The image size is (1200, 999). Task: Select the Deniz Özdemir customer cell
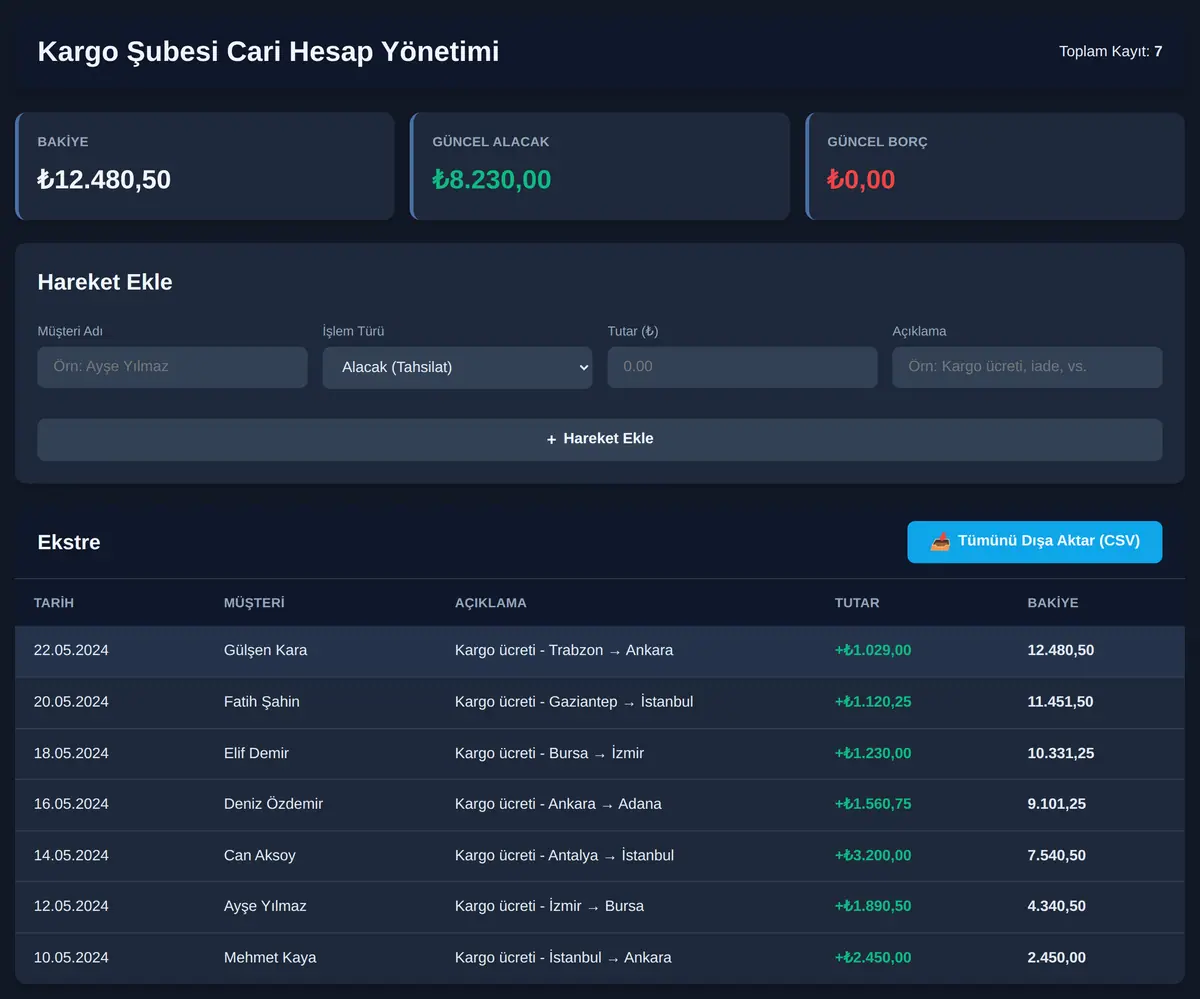click(273, 804)
